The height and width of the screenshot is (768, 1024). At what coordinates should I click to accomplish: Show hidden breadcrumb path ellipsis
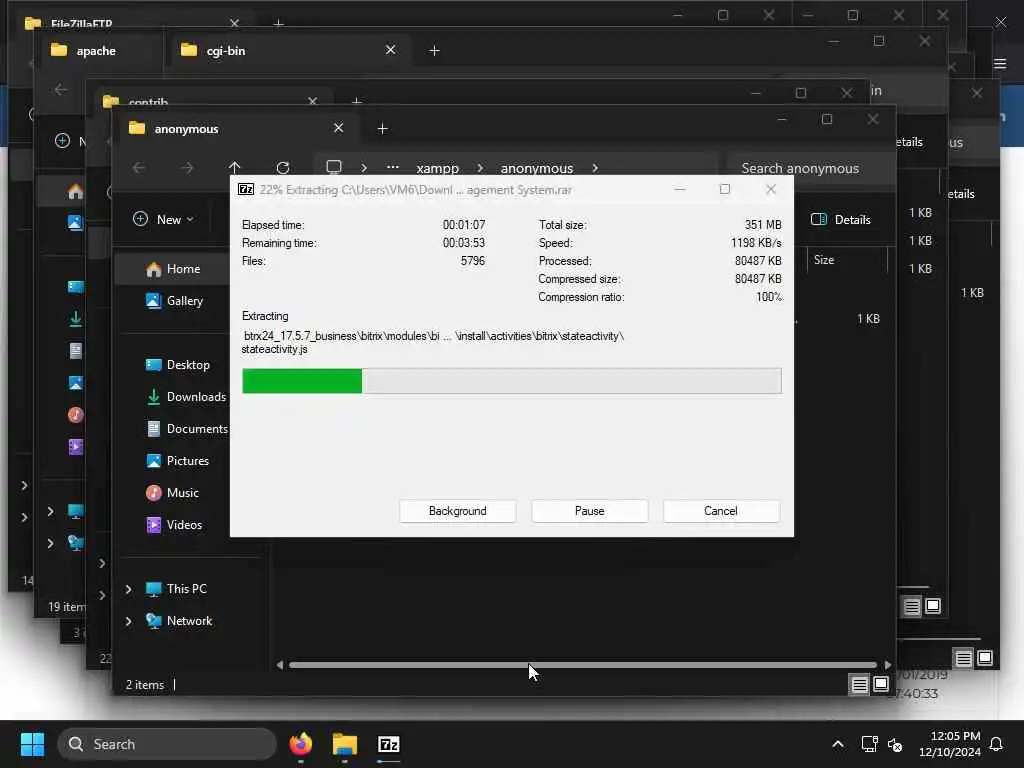(392, 167)
